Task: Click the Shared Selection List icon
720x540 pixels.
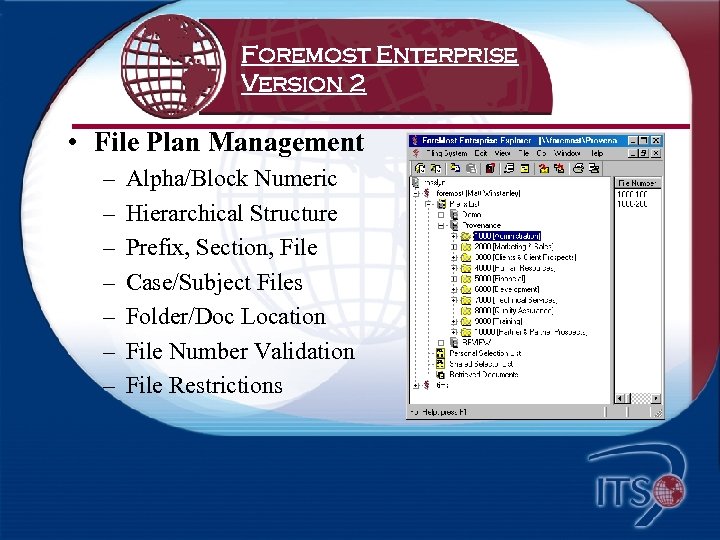Action: click(440, 364)
